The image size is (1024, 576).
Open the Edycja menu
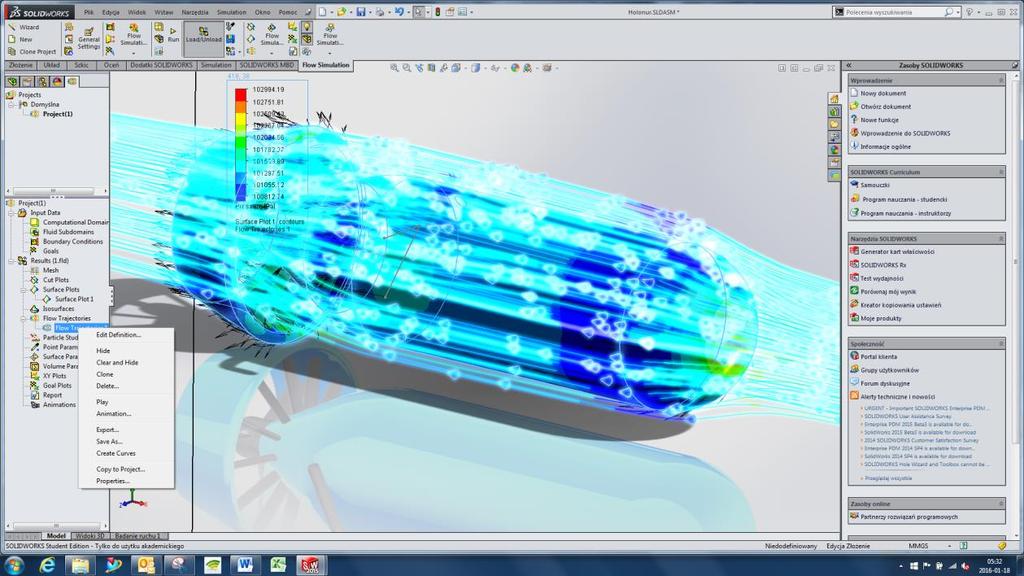click(111, 12)
